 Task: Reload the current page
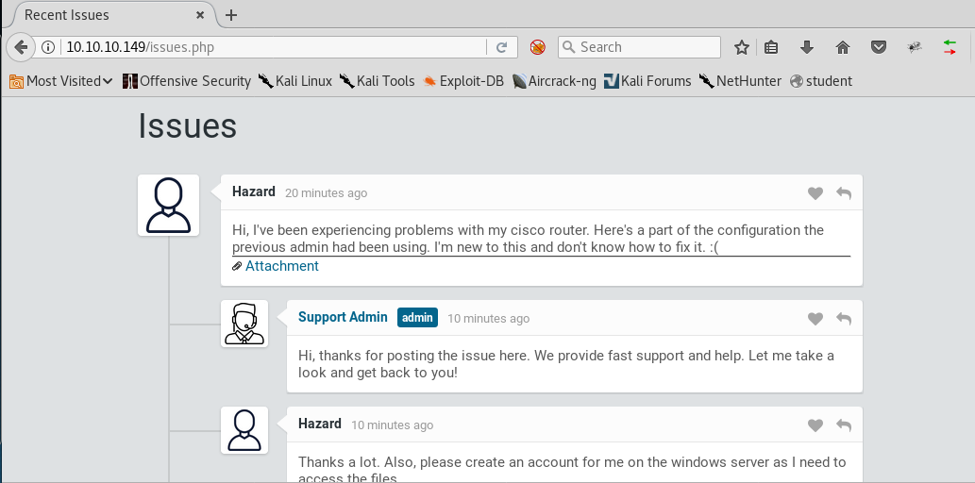click(502, 47)
